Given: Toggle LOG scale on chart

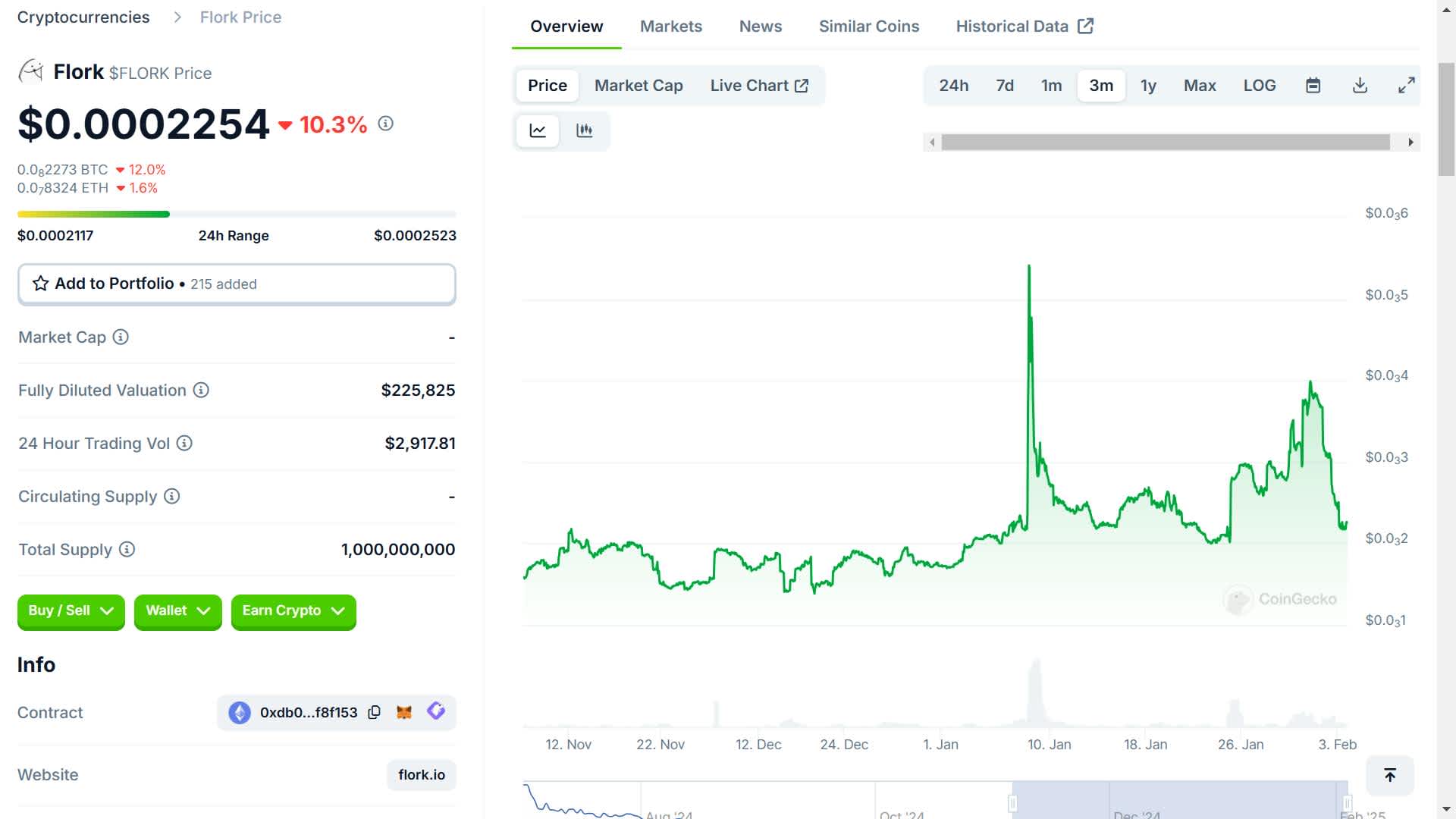Looking at the screenshot, I should coord(1260,86).
